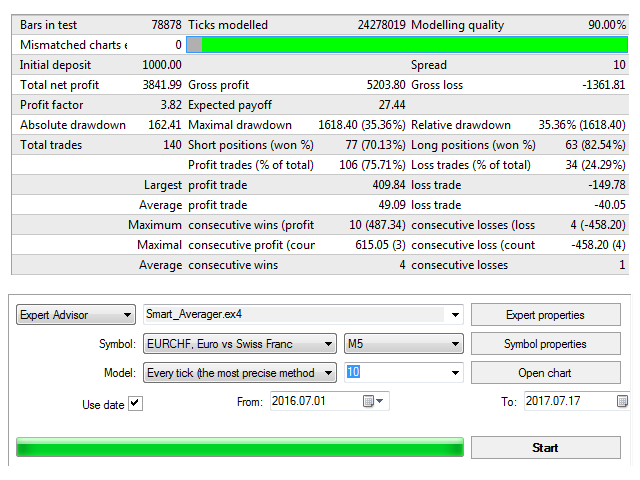Click consecutive losses value 4 (-458.20)
This screenshot has height=480, width=640.
(x=598, y=225)
